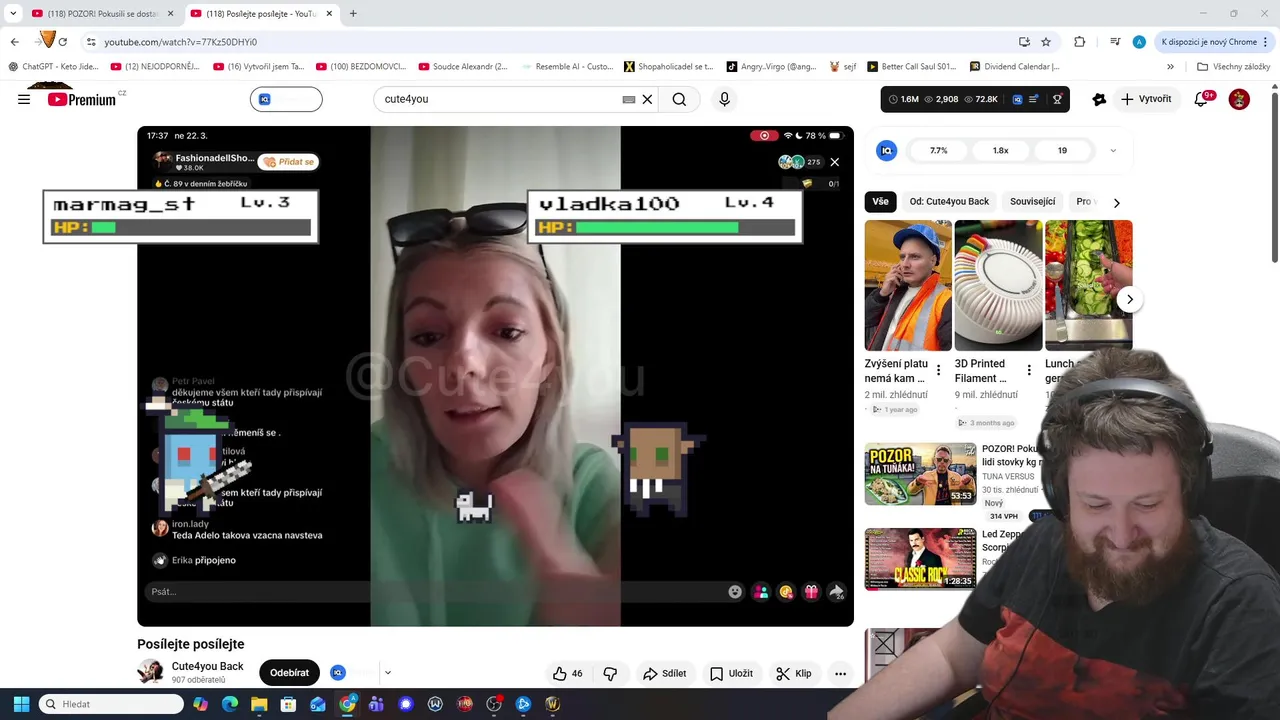
Task: Click blue vidIQ circle in stats panel
Action: (886, 150)
